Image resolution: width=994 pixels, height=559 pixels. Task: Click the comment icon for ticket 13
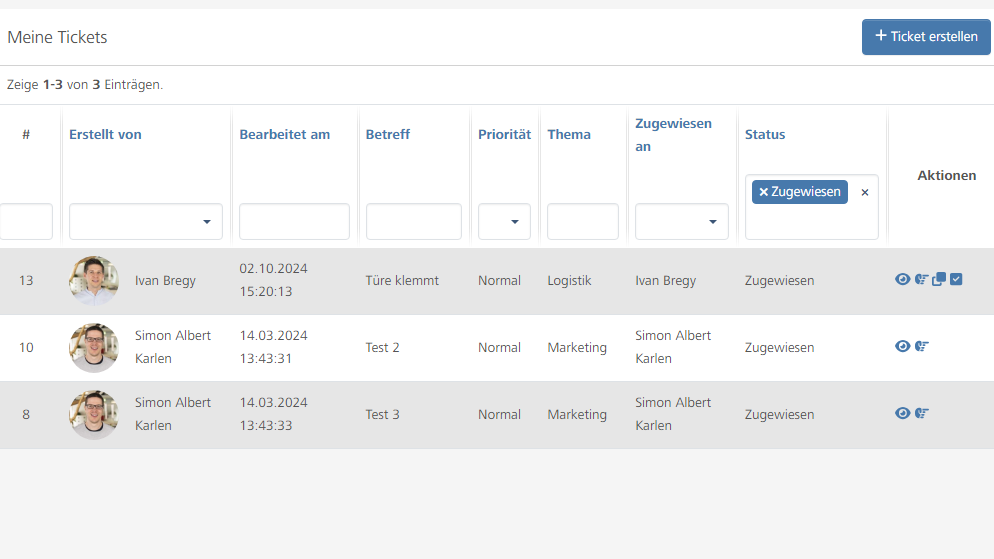pyautogui.click(x=922, y=280)
